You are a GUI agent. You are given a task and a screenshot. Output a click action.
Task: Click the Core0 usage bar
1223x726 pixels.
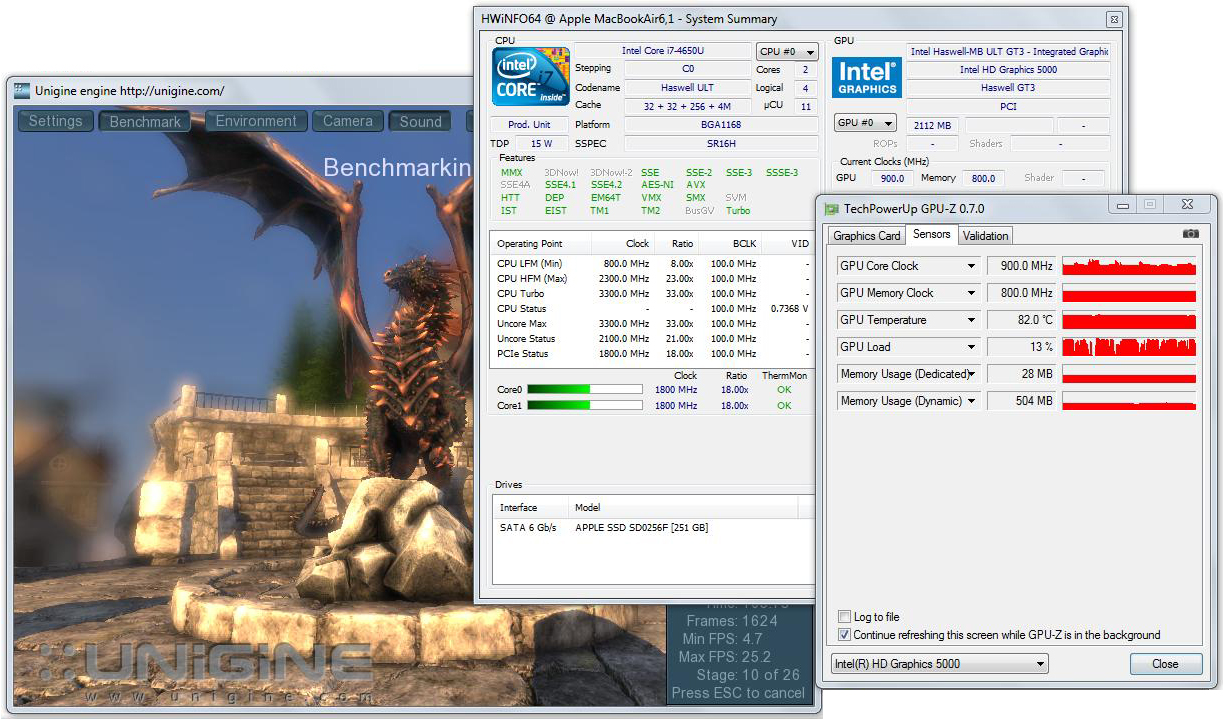[x=585, y=389]
